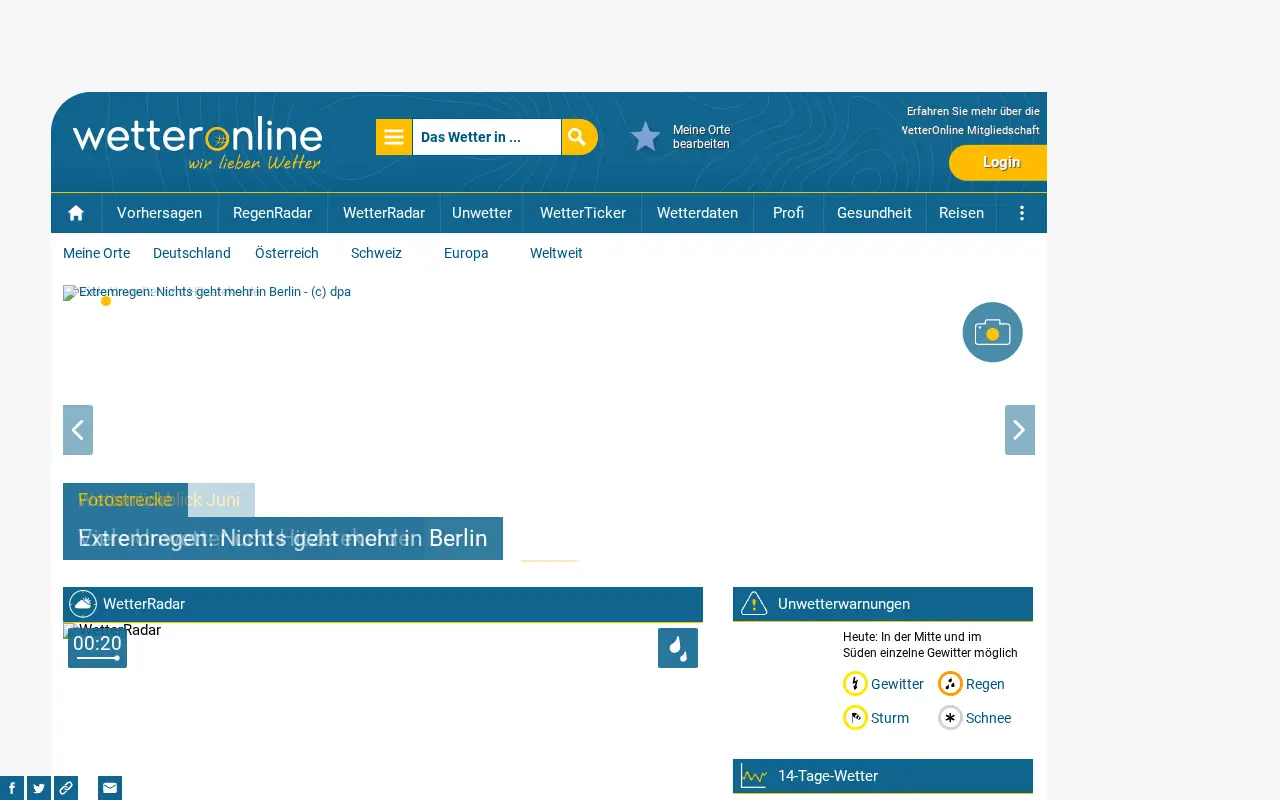This screenshot has width=1280, height=800.
Task: Select the Weltweit region link
Action: click(x=556, y=253)
